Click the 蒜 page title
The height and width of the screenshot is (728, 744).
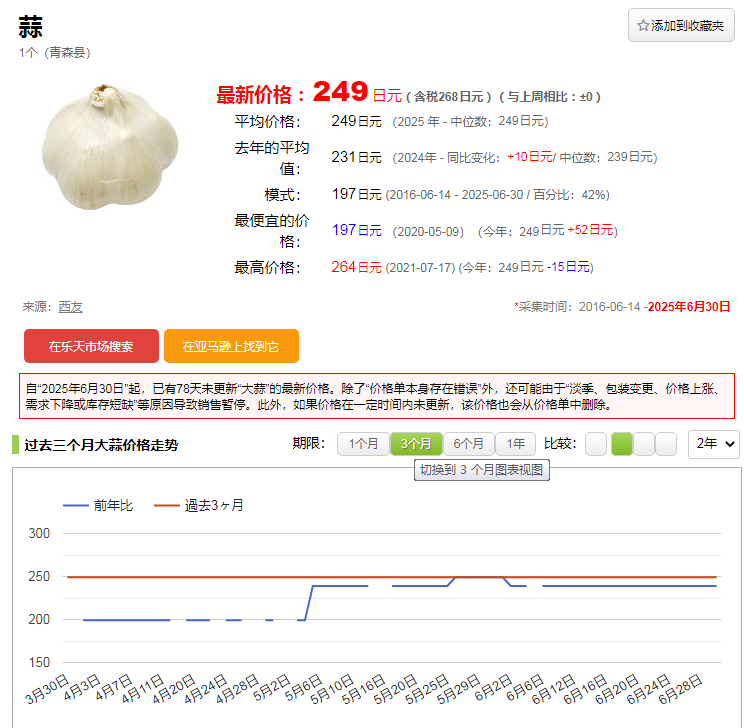(30, 27)
